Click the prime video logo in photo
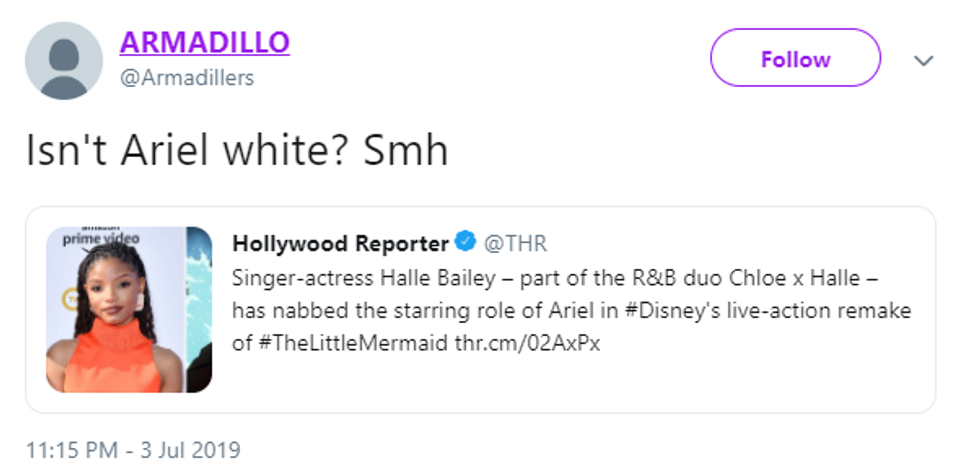Viewport: 980px width, 472px height. click(x=100, y=238)
